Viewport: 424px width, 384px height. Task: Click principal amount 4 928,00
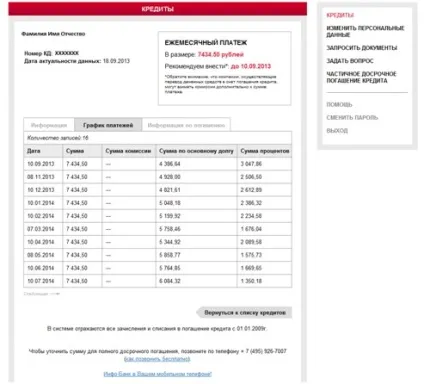170,177
